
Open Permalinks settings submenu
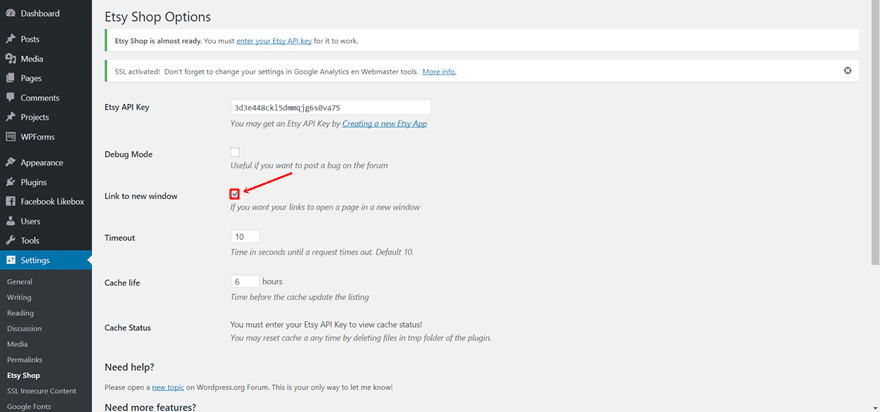coord(25,360)
